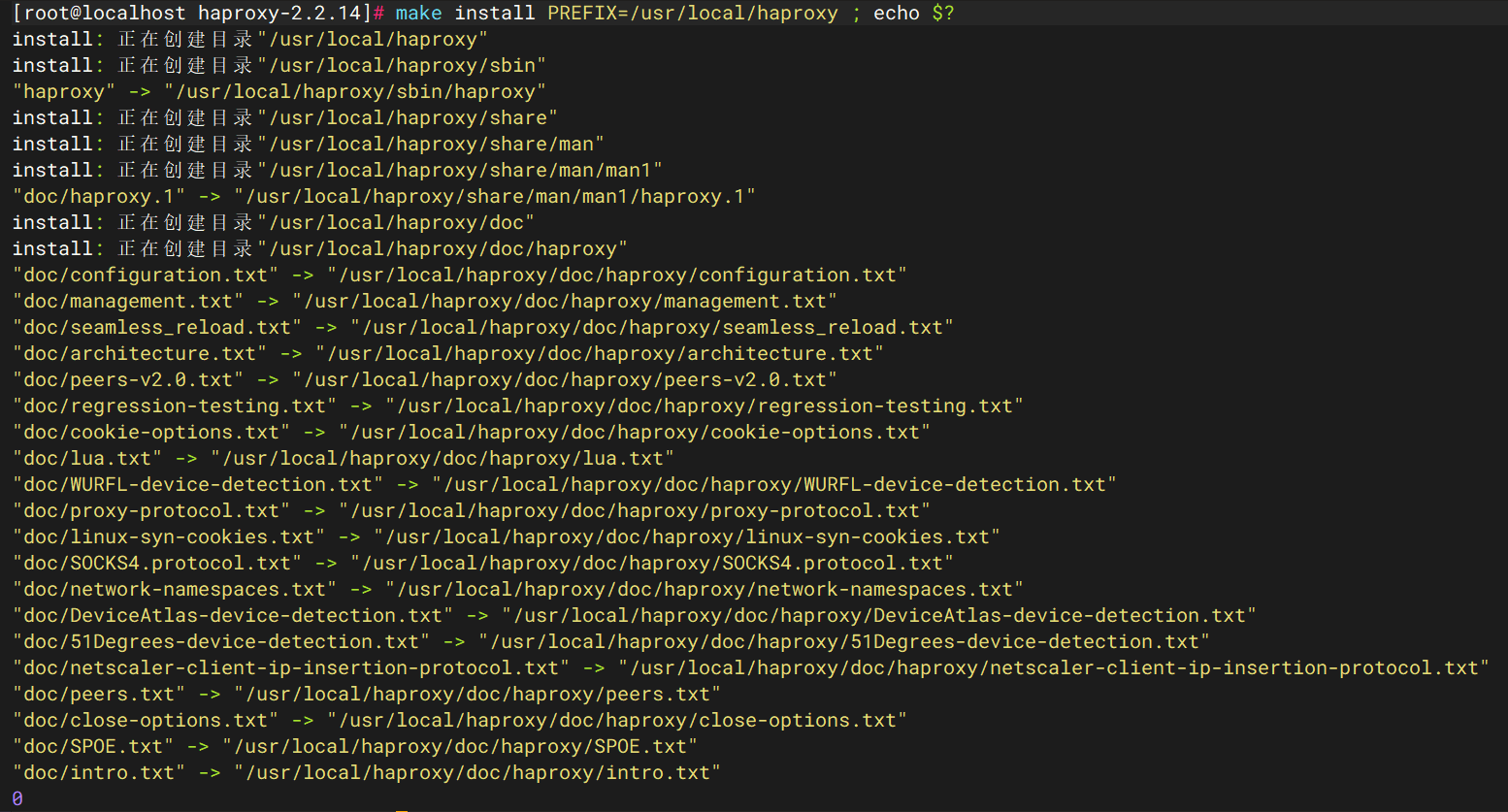Click the install line ending in "/usr/local/haproxy/doc/haproxy"
The image size is (1508, 812).
tap(320, 249)
